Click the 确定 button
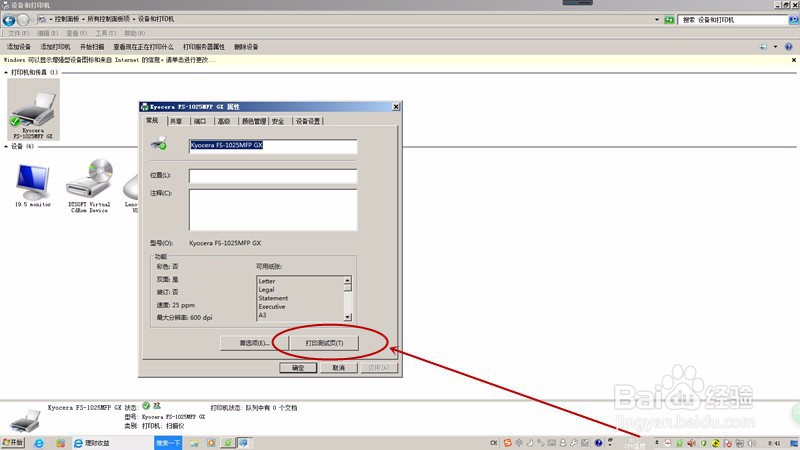This screenshot has width=800, height=450. [x=298, y=367]
